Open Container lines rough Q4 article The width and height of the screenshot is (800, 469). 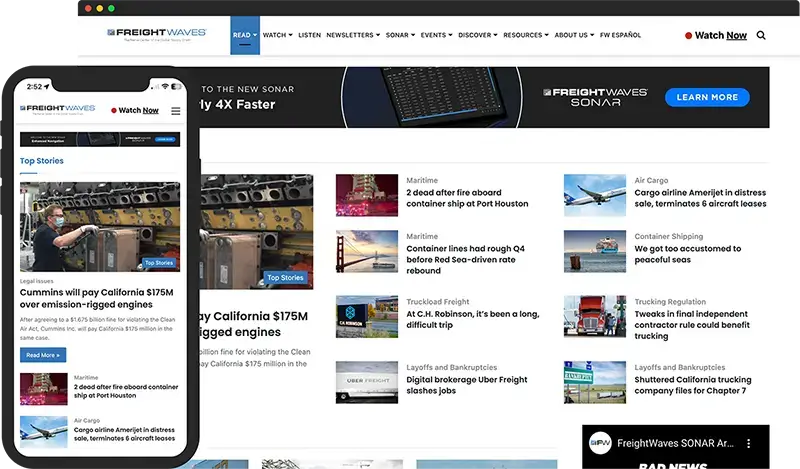coord(465,259)
